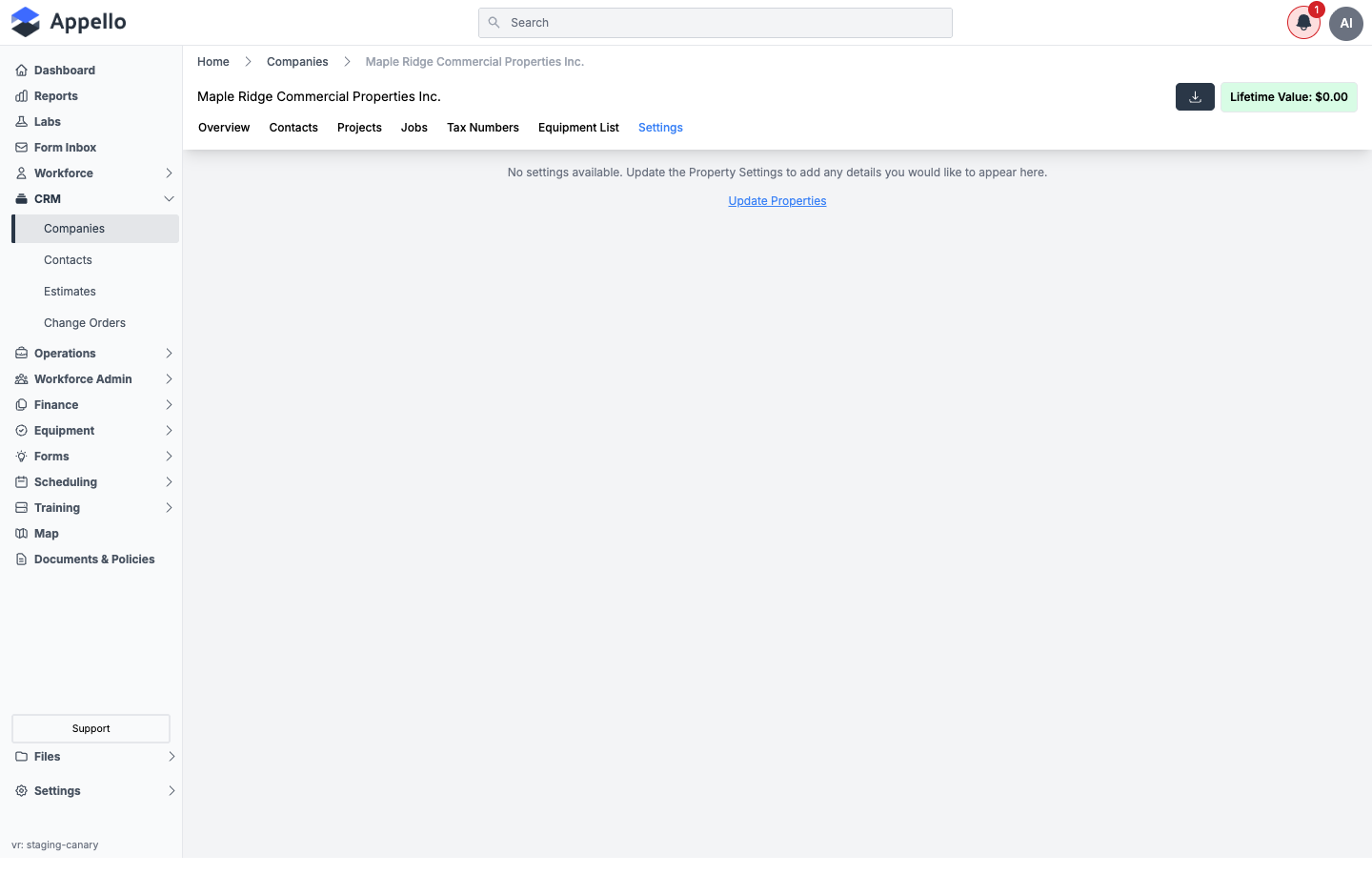This screenshot has width=1372, height=875.
Task: Open the Jobs tab
Action: tap(414, 128)
